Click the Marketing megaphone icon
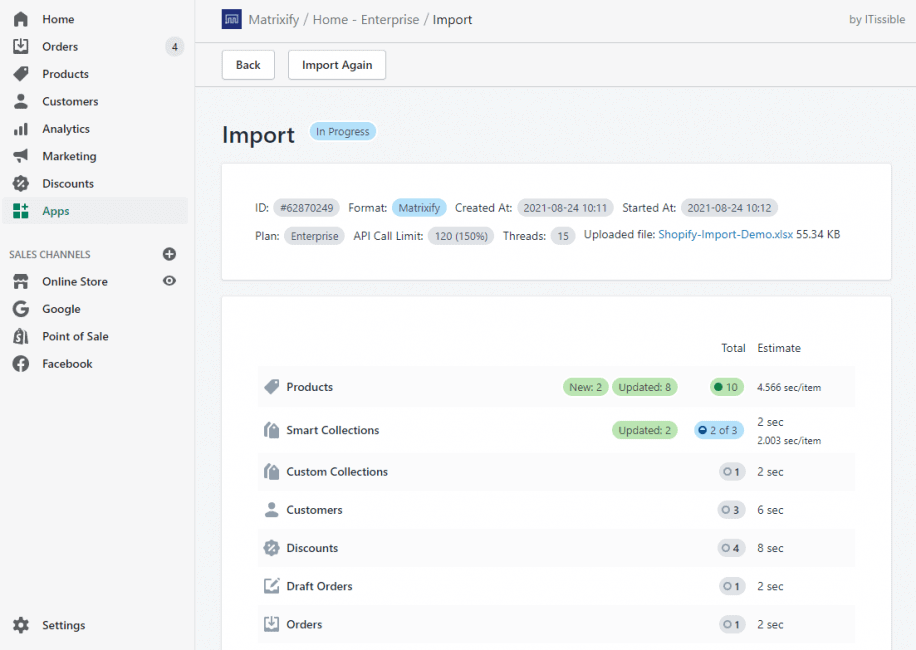The image size is (916, 650). tap(20, 156)
